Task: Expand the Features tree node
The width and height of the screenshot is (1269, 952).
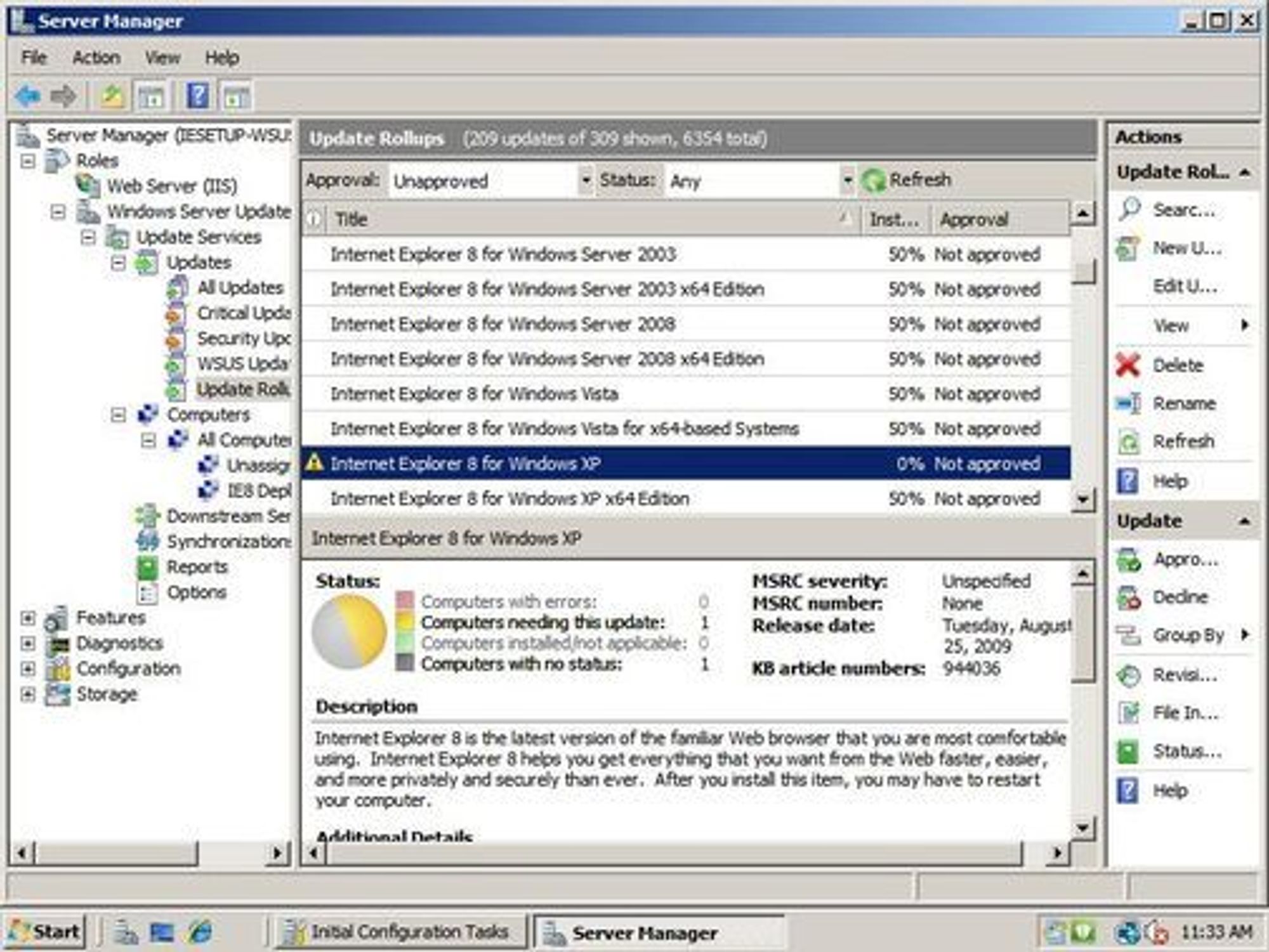Action: 27,617
